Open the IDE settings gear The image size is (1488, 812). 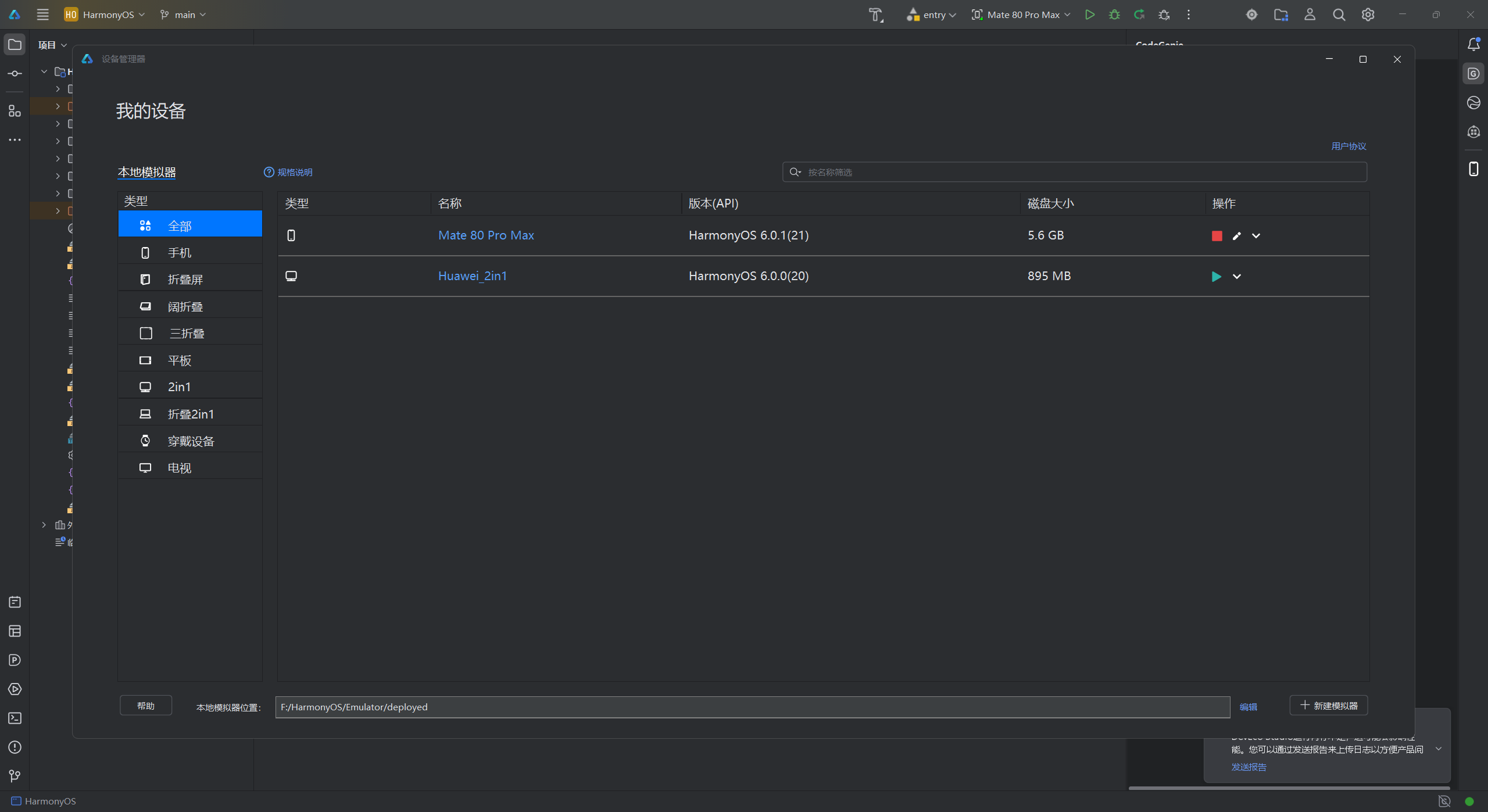(x=1368, y=15)
